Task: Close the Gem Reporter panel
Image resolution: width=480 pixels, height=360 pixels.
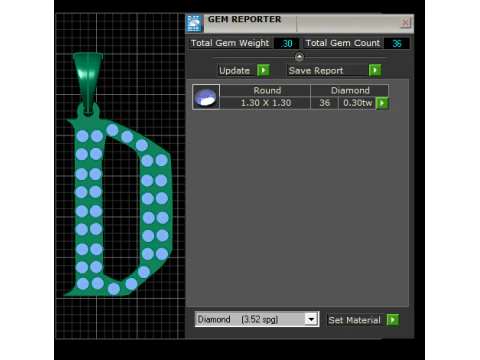Action: 405,23
